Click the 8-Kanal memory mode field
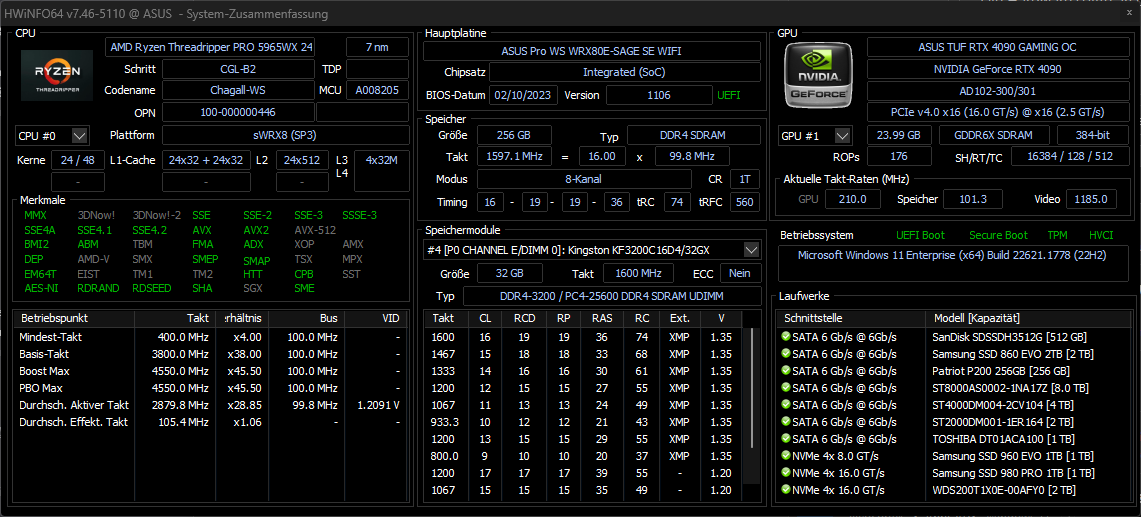 click(584, 179)
